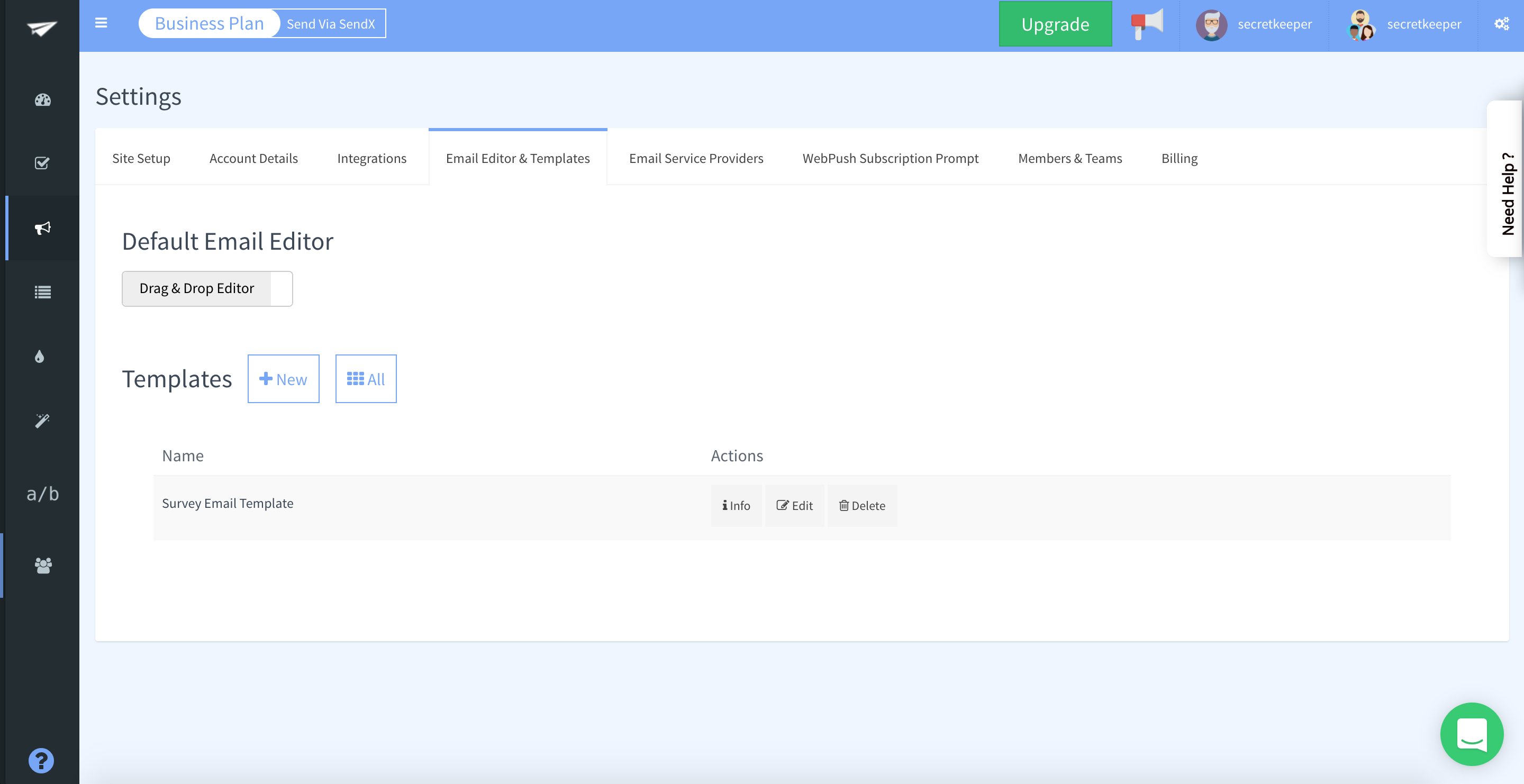Delete the Survey Email Template

[862, 506]
